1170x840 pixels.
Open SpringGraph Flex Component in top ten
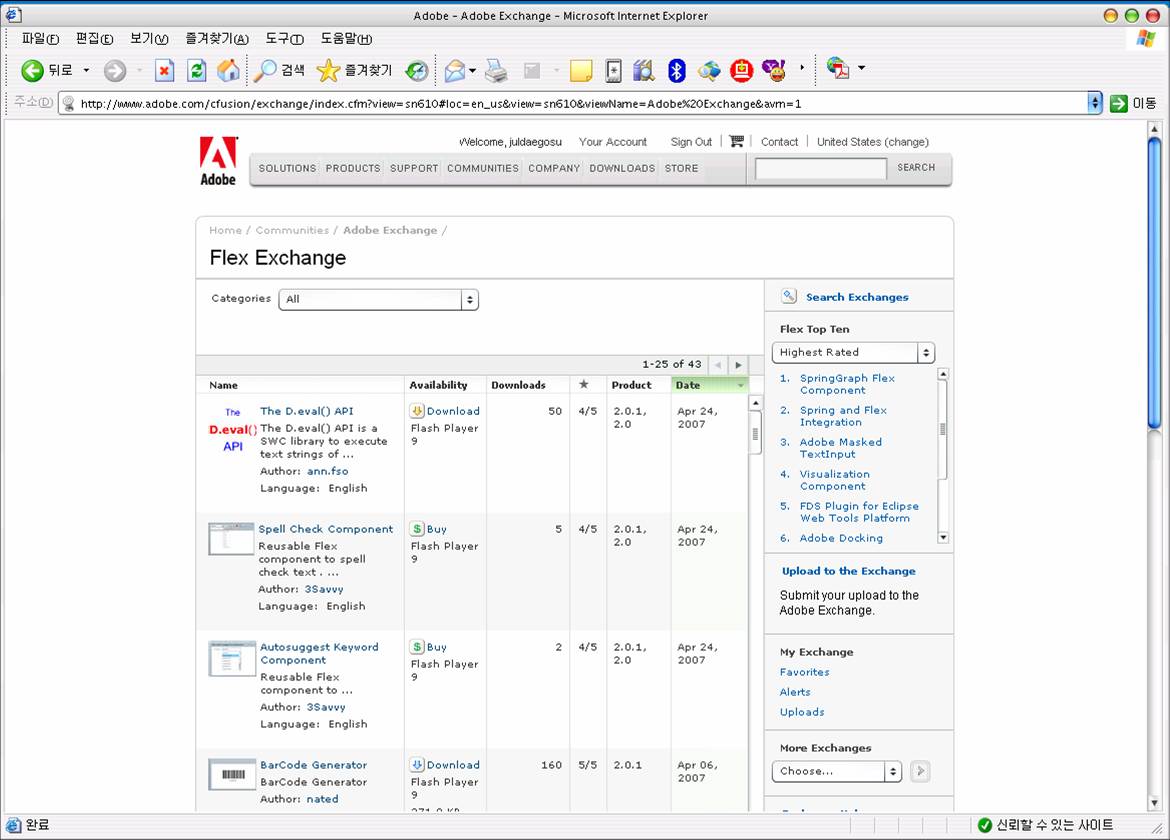coord(847,384)
